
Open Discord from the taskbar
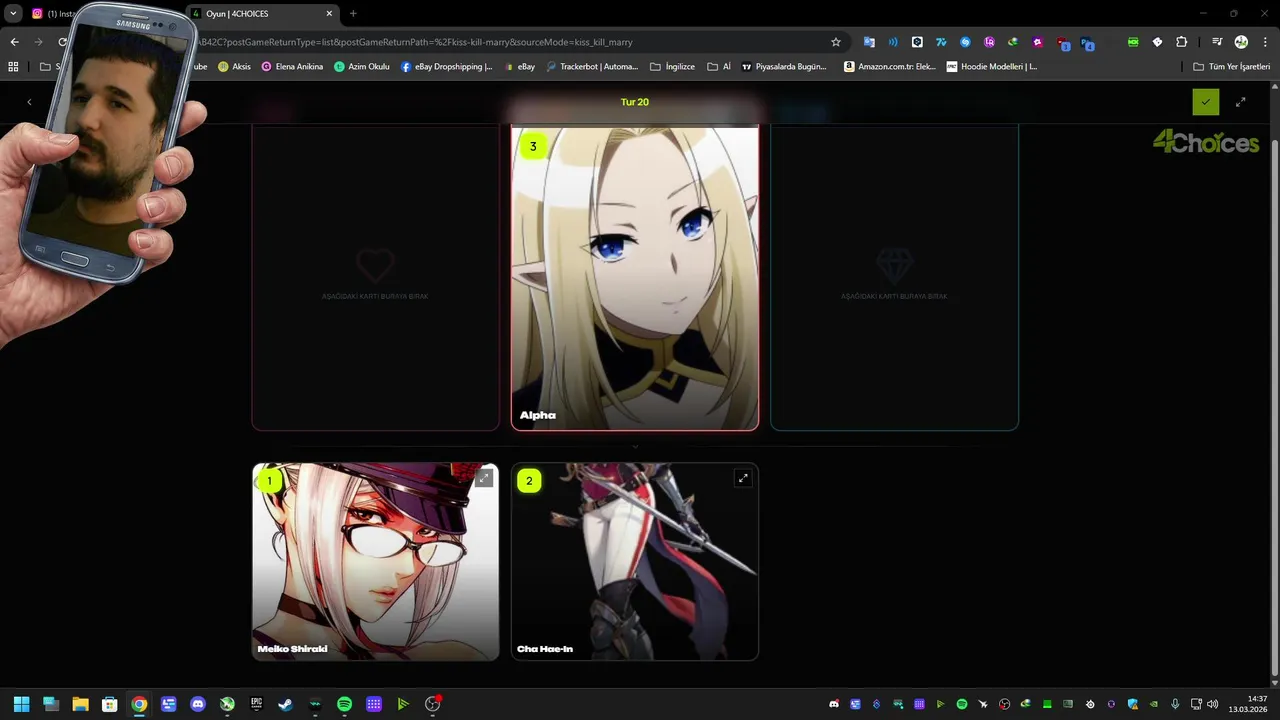[x=198, y=704]
